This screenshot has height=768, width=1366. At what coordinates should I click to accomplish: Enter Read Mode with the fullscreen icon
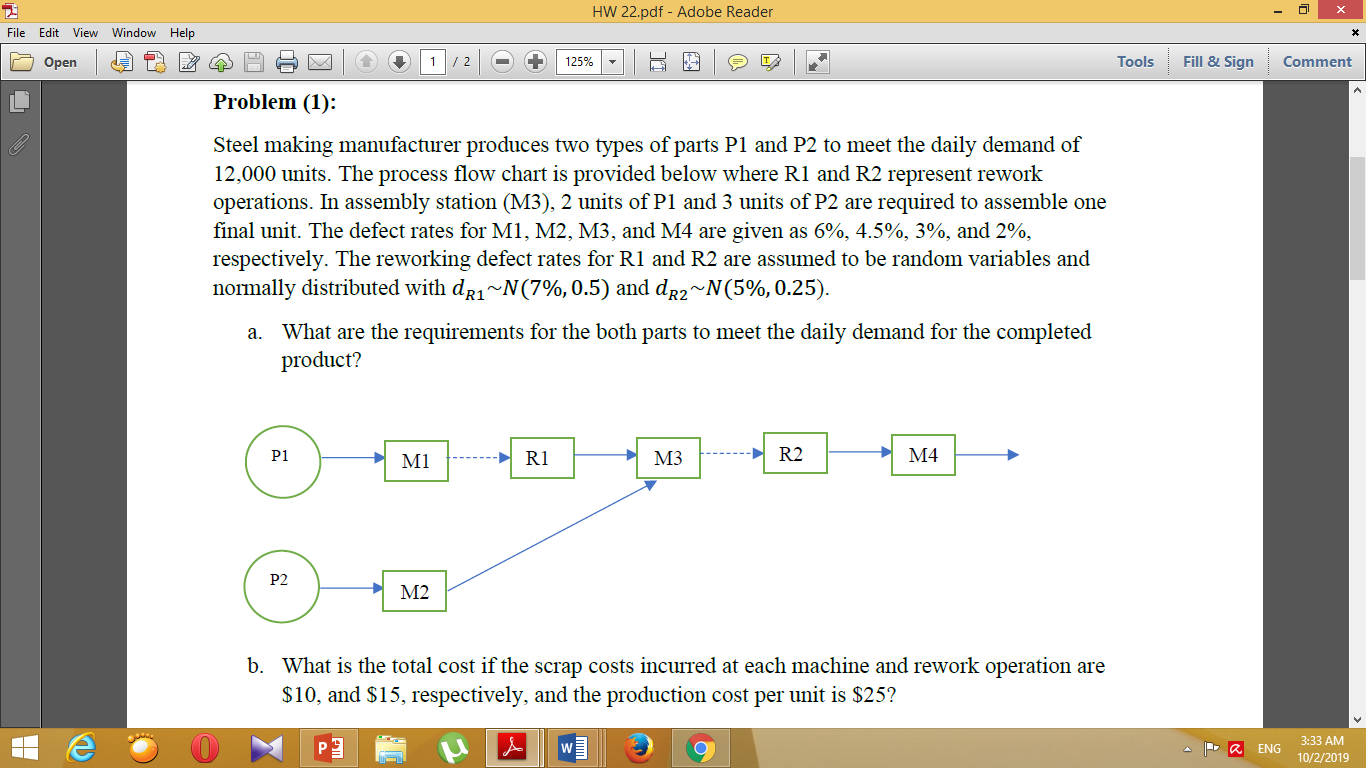pos(818,61)
